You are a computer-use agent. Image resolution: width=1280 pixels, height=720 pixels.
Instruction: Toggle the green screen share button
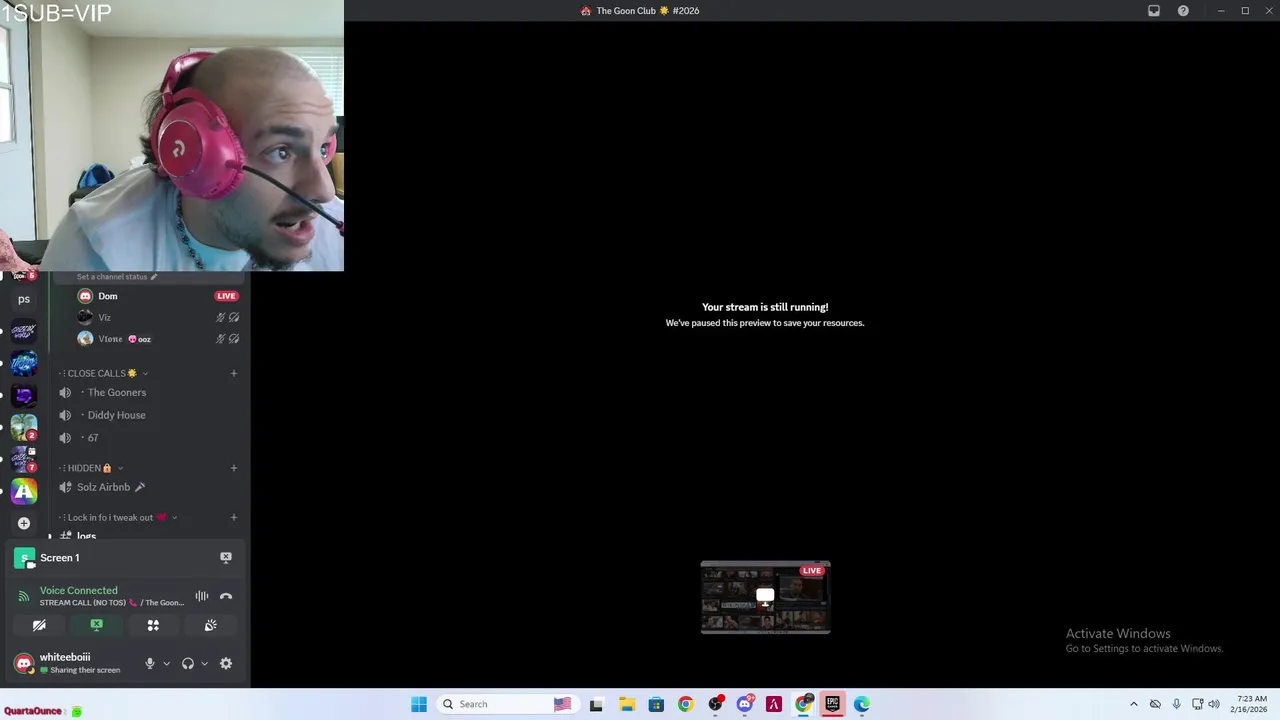click(96, 625)
